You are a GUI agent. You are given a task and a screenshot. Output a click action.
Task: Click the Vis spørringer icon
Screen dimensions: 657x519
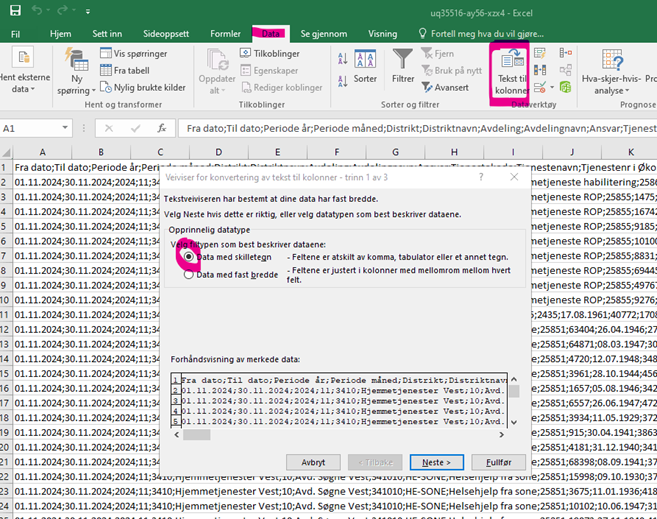[106, 53]
